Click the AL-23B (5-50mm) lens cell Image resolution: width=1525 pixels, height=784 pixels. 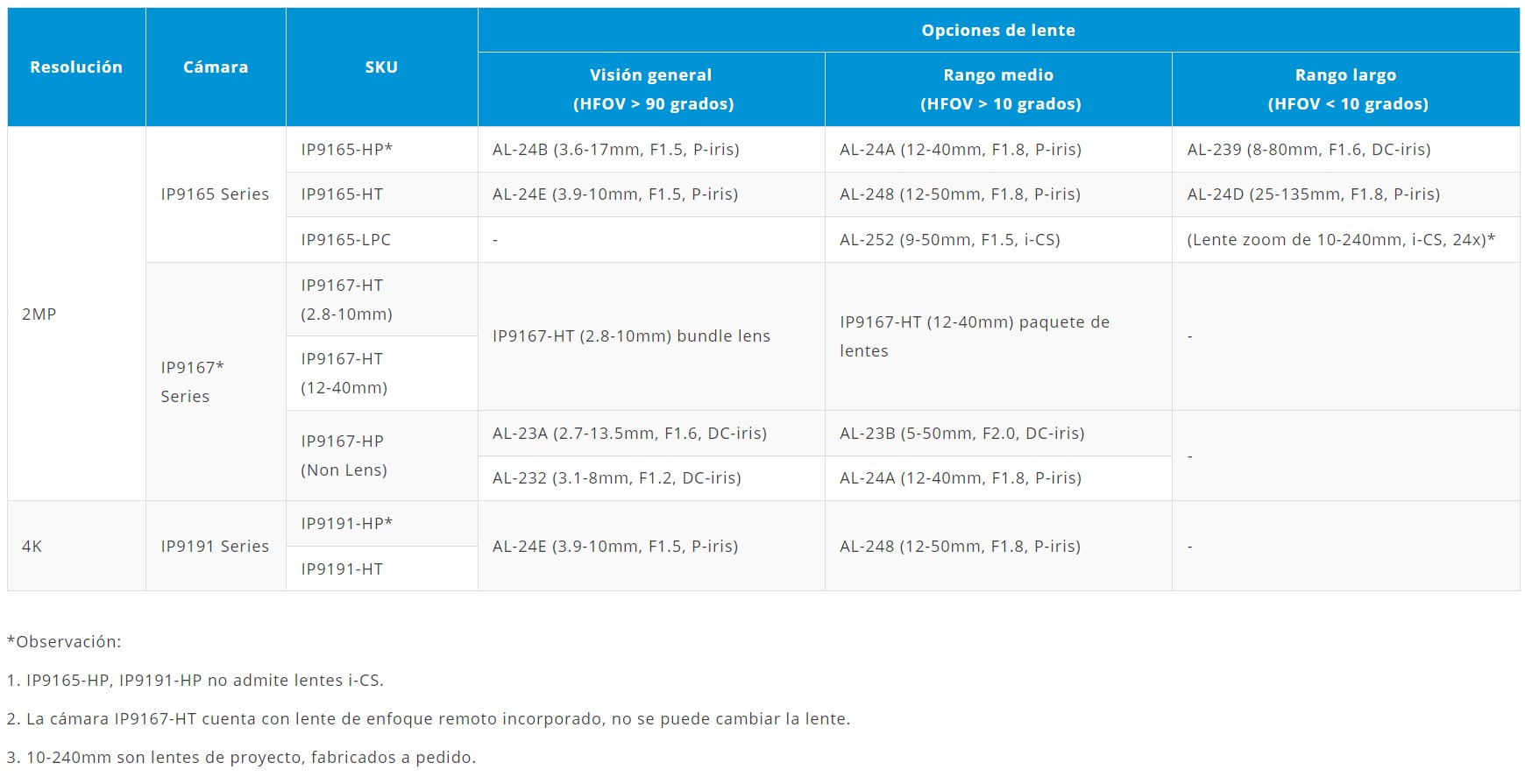(x=961, y=434)
